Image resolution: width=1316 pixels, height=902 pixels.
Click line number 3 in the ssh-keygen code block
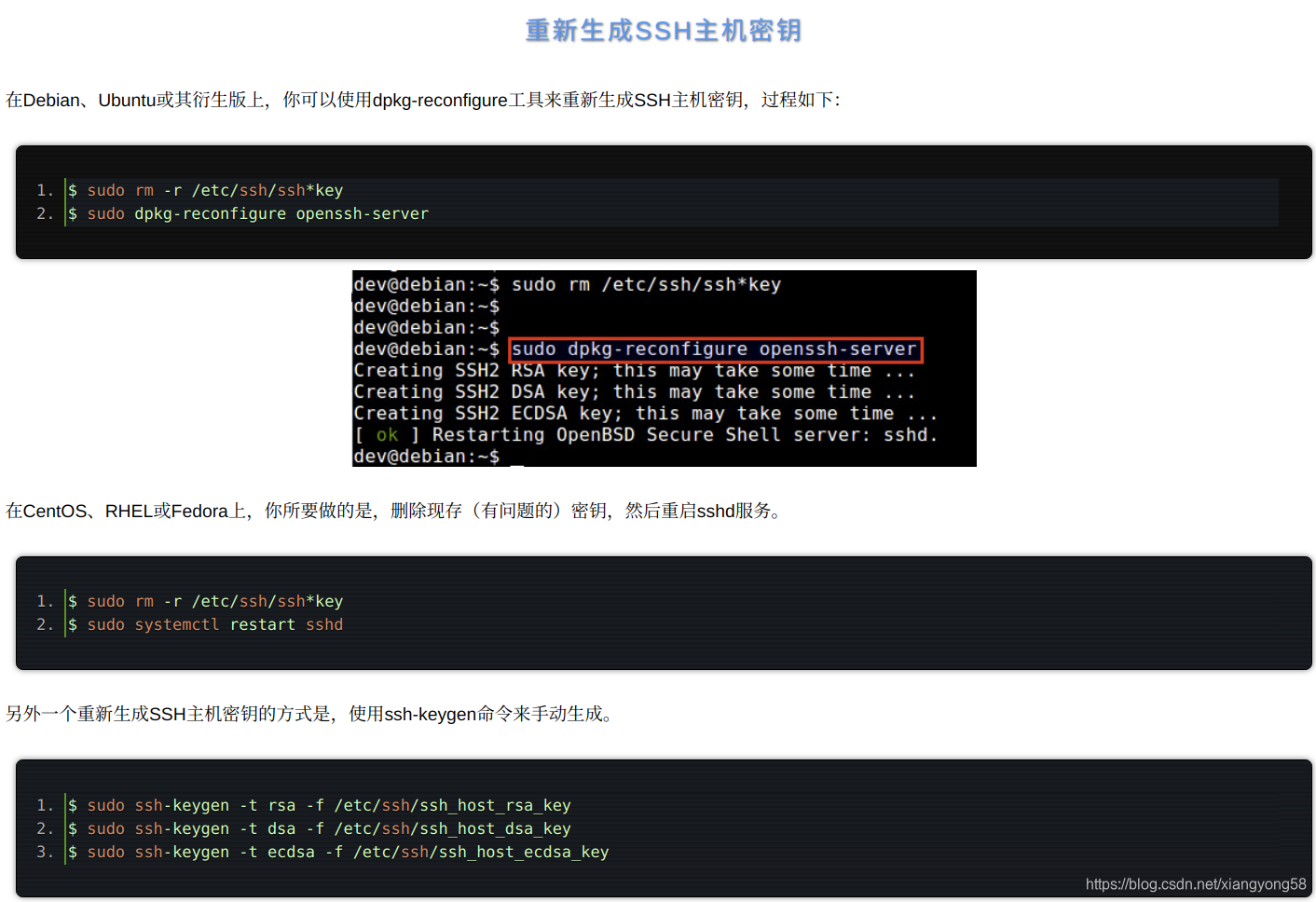coord(44,852)
